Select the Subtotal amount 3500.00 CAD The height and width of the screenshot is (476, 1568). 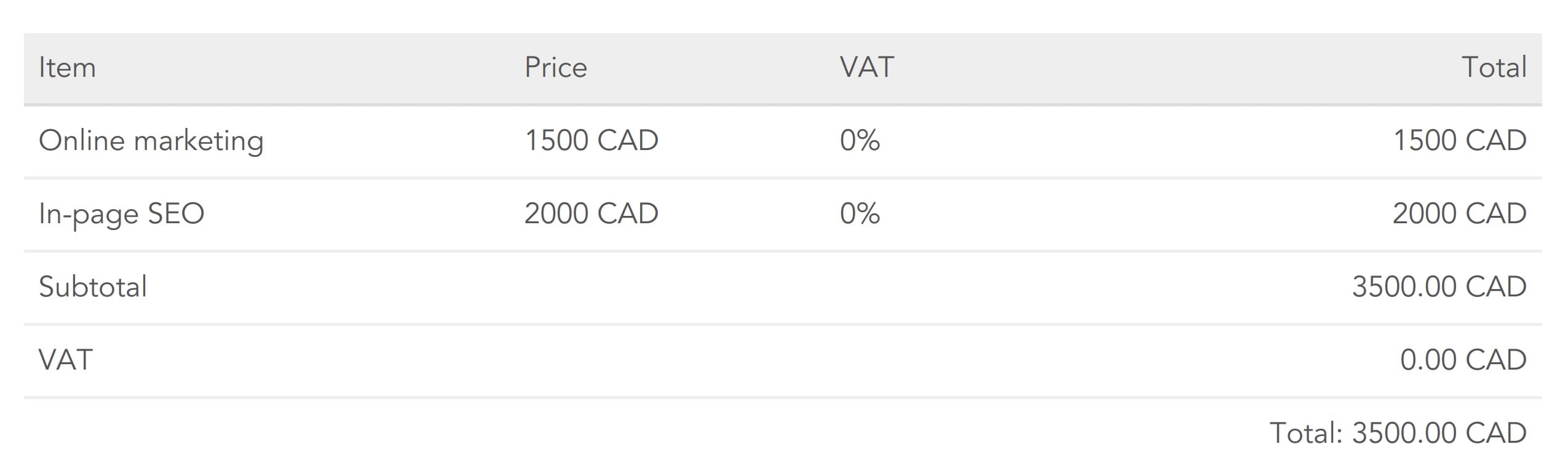tap(1439, 287)
